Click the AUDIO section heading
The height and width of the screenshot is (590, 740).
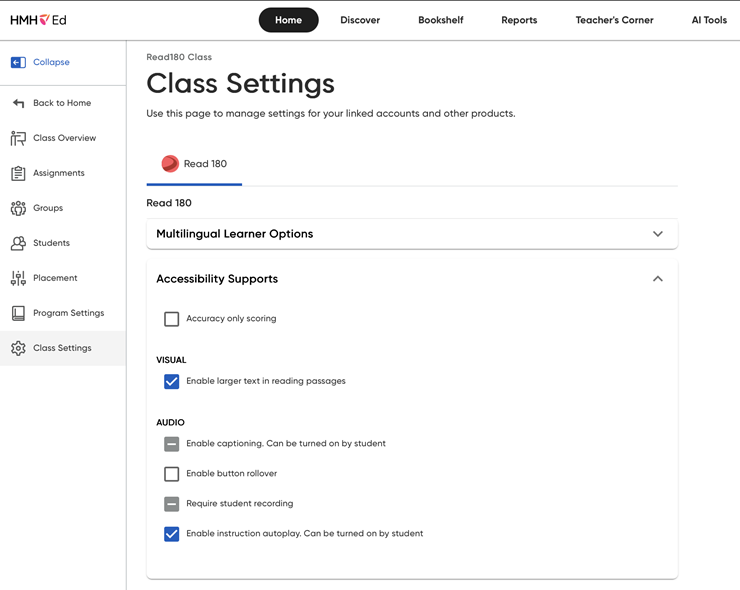point(170,422)
